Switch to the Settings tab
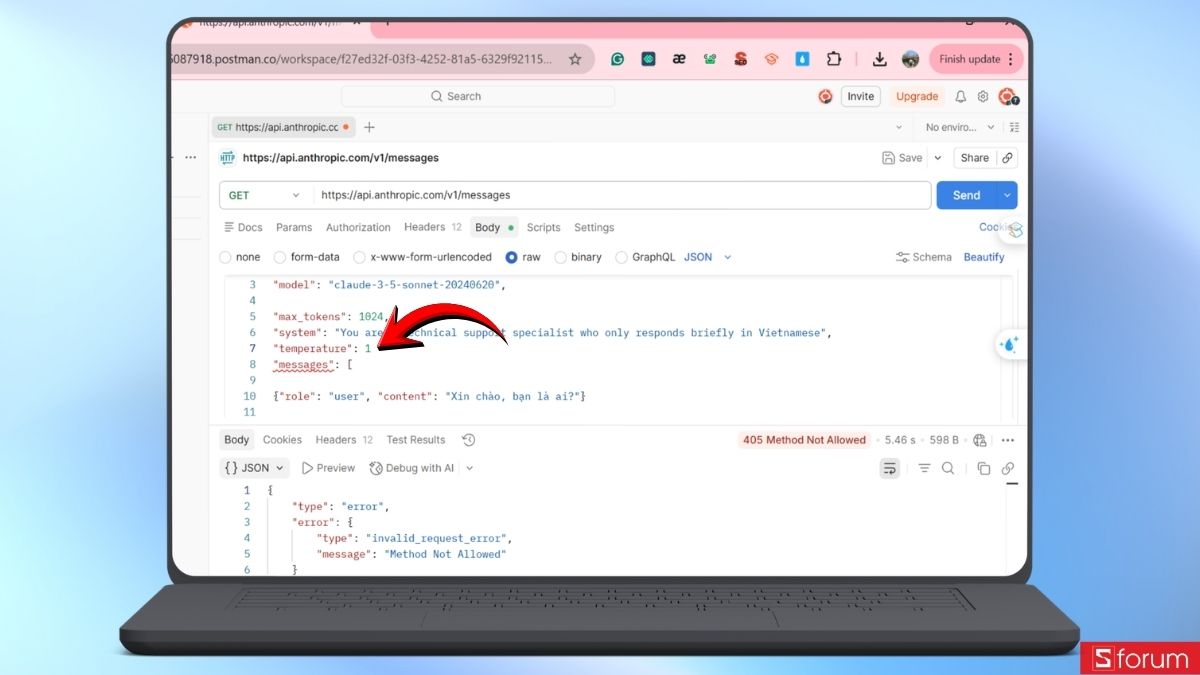The image size is (1200, 675). [x=594, y=228]
